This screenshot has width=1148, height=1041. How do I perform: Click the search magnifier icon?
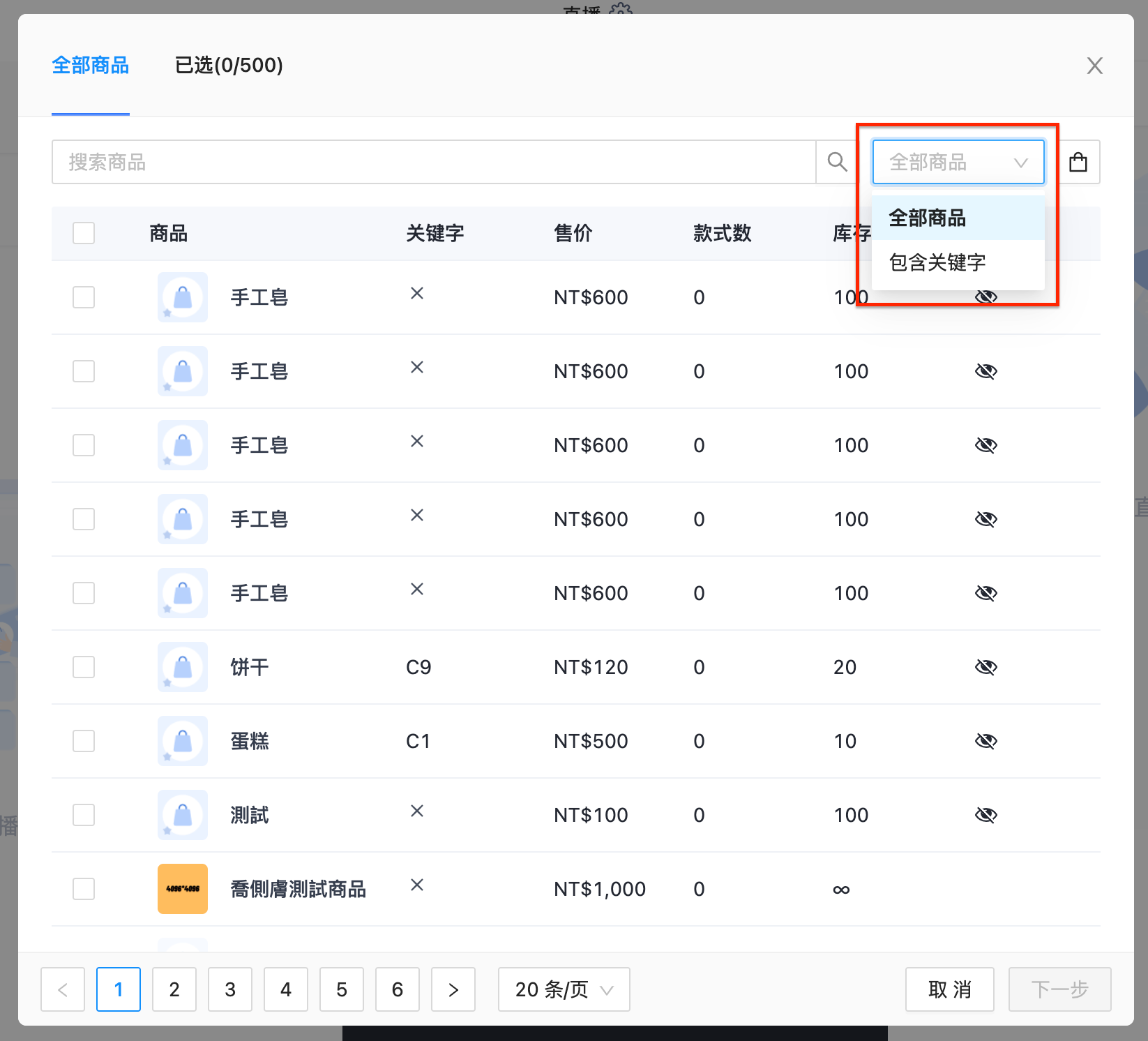tap(837, 162)
